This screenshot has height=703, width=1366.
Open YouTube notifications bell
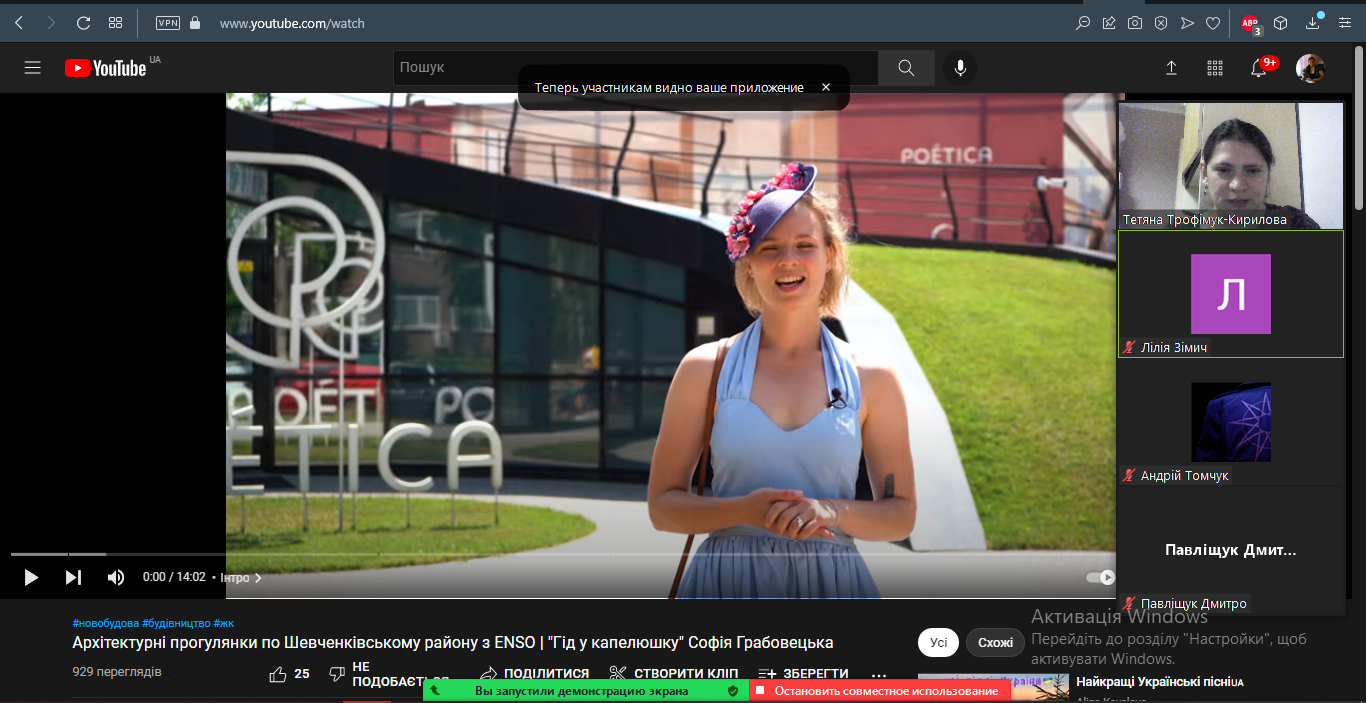[1259, 68]
